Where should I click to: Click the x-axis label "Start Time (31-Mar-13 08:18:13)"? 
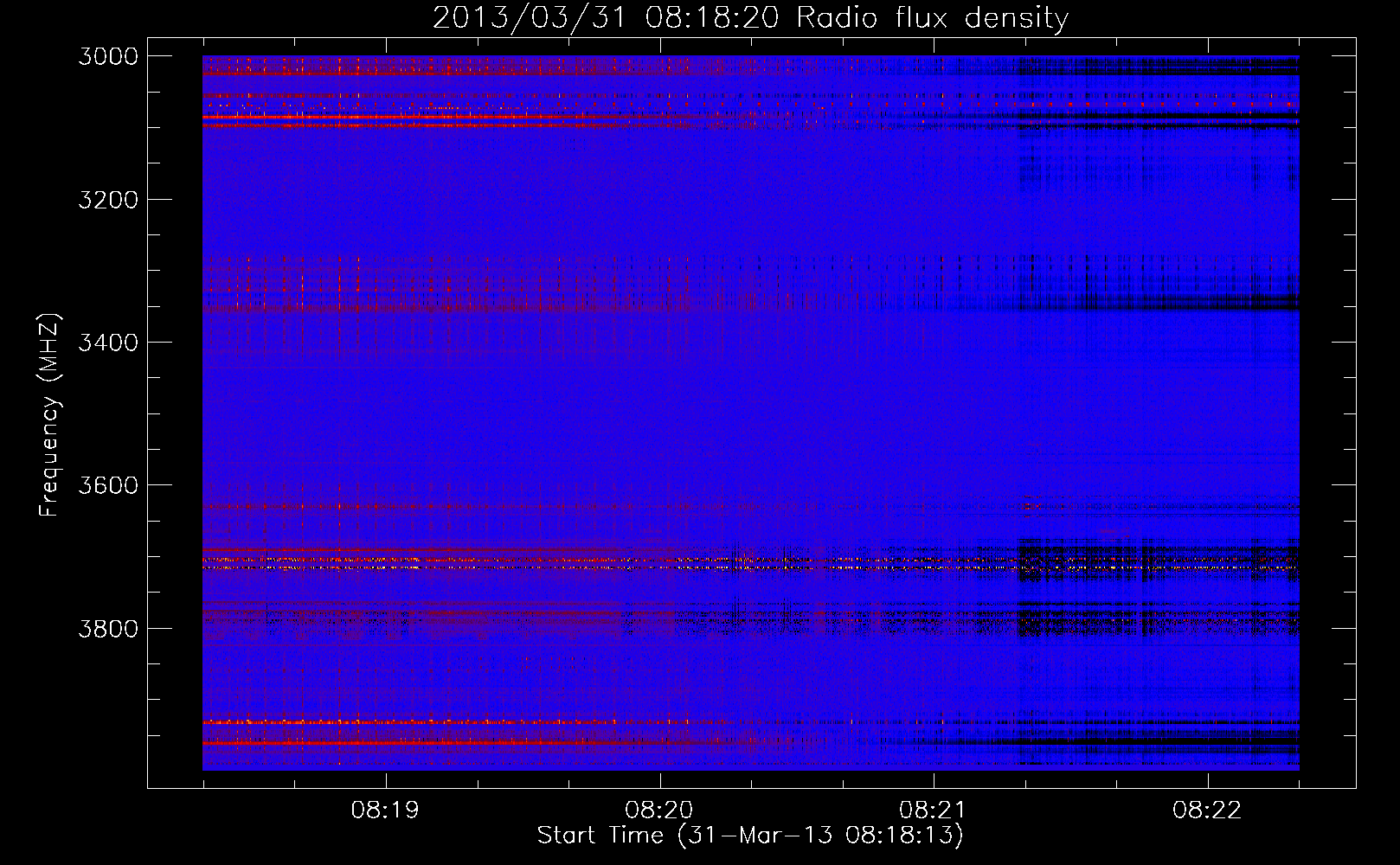click(x=750, y=836)
